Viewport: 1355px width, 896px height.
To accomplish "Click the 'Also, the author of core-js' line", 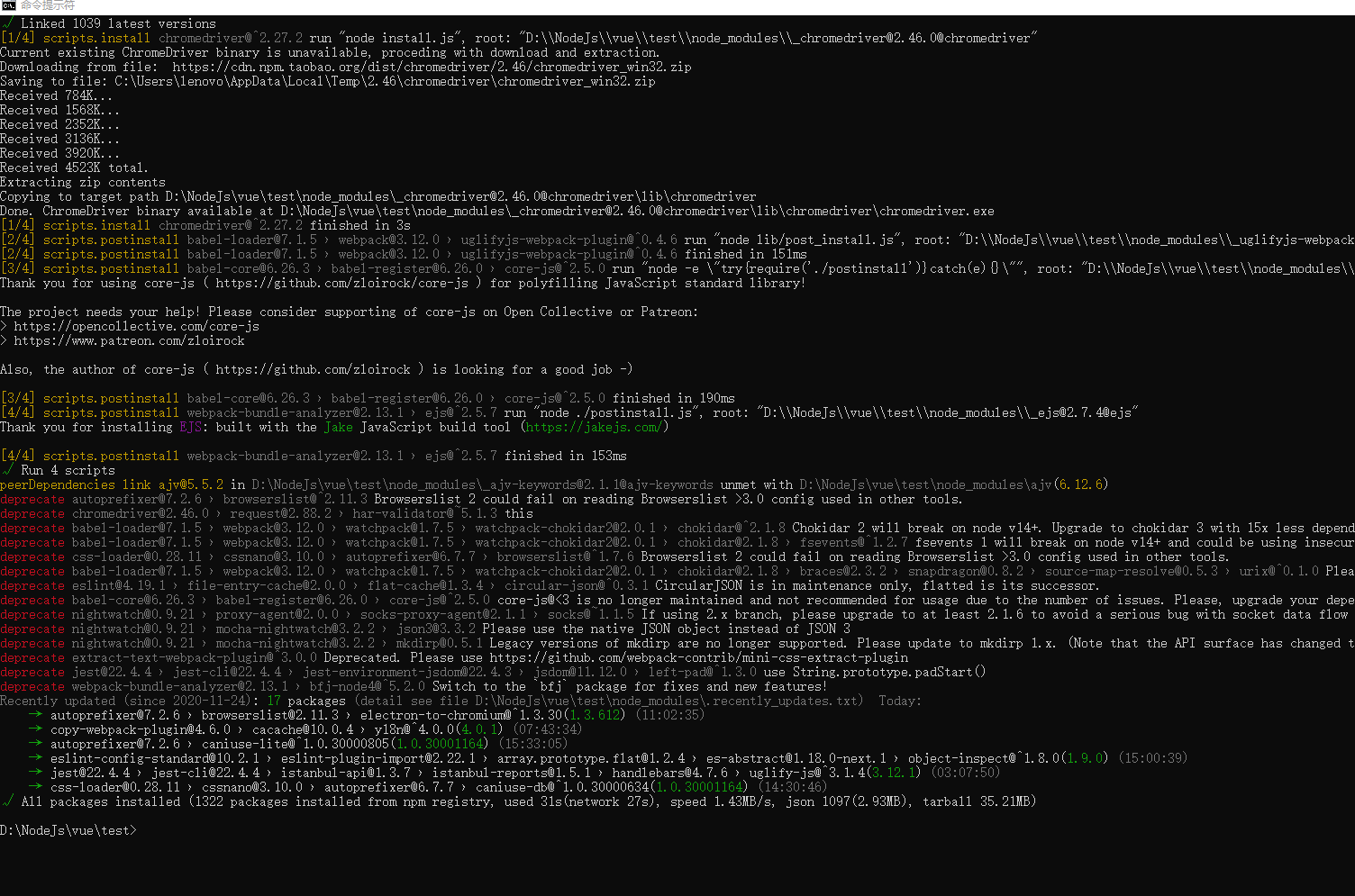I will (316, 369).
